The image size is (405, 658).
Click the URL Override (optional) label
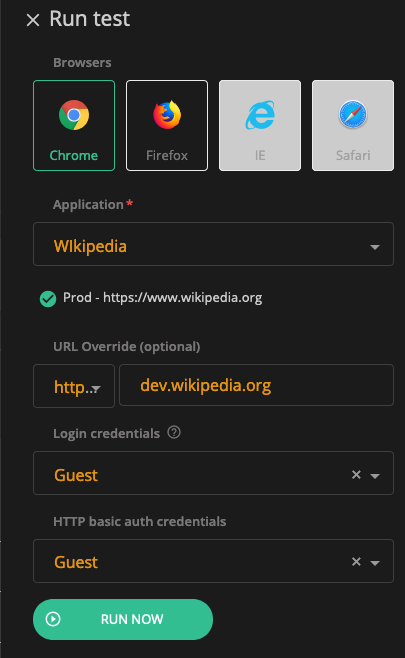[x=127, y=347]
